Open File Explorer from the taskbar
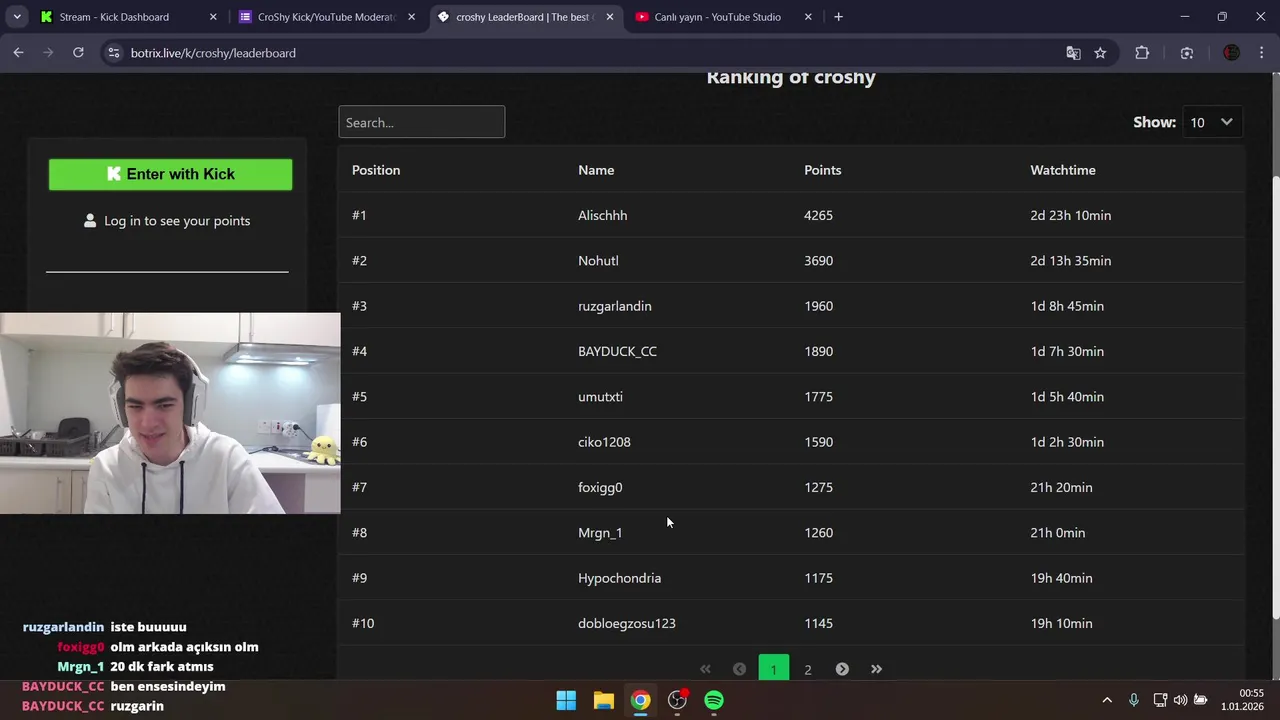 [x=603, y=700]
